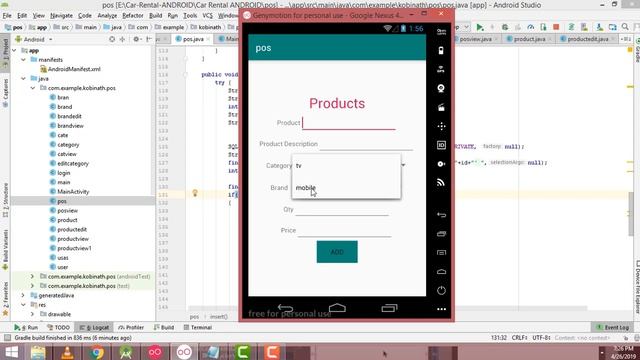The height and width of the screenshot is (360, 640).
Task: Click Genymotion battery widget icon
Action: [441, 51]
